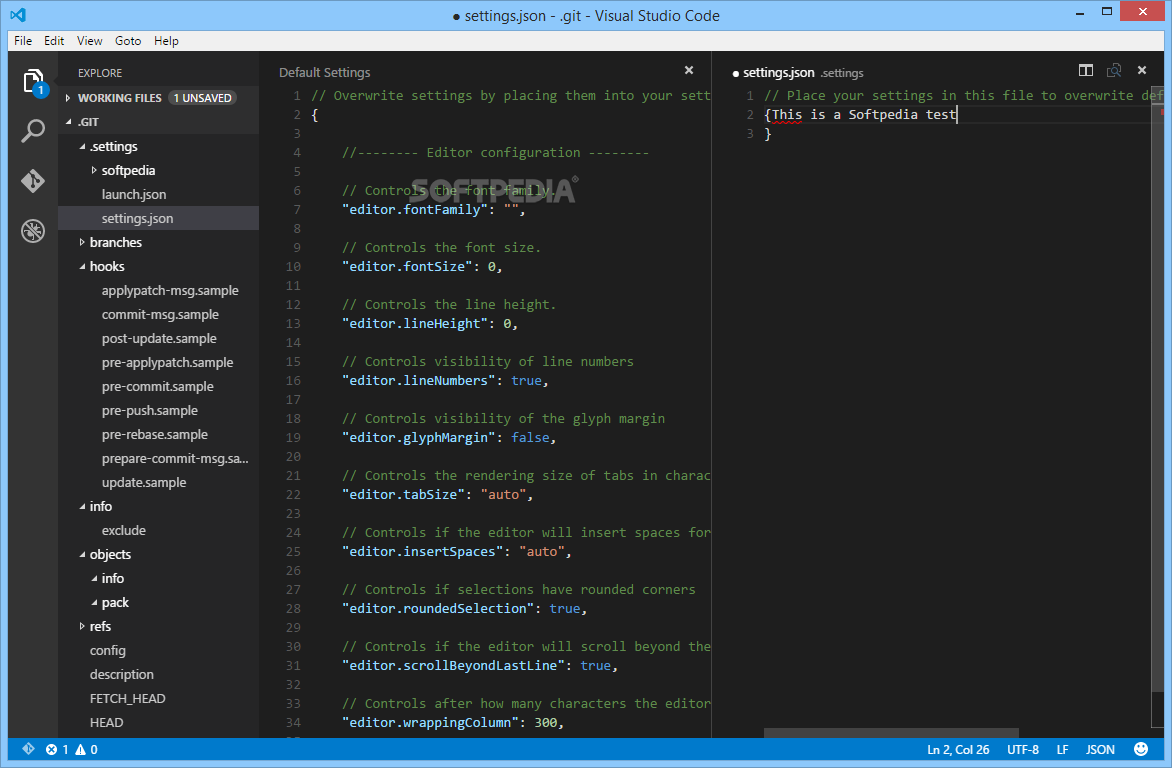The image size is (1172, 768).
Task: Click the "editor.glyphMargin" false value
Action: [530, 437]
